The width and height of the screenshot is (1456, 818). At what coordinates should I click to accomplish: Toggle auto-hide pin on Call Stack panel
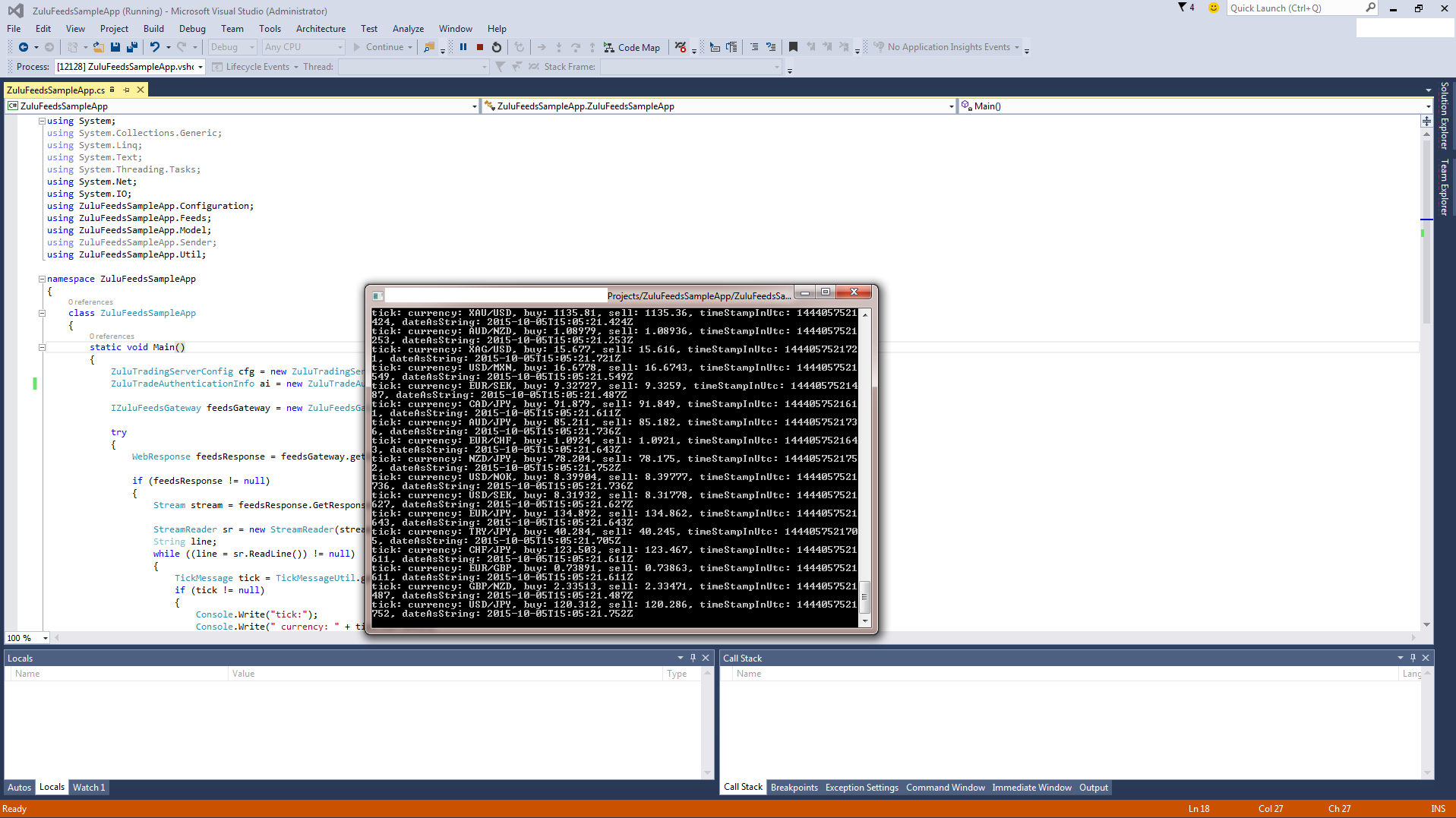[x=1413, y=658]
